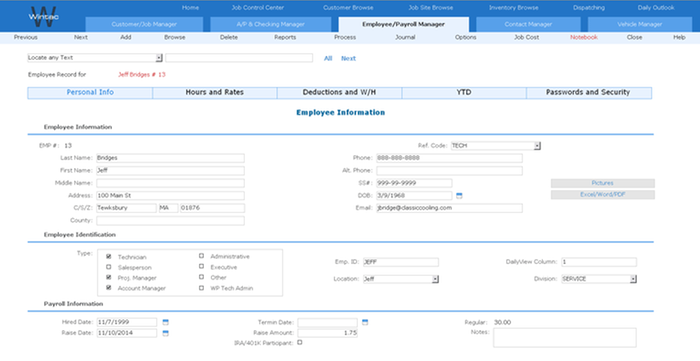The height and width of the screenshot is (361, 700).
Task: Go to Home in top navigation
Action: point(190,8)
